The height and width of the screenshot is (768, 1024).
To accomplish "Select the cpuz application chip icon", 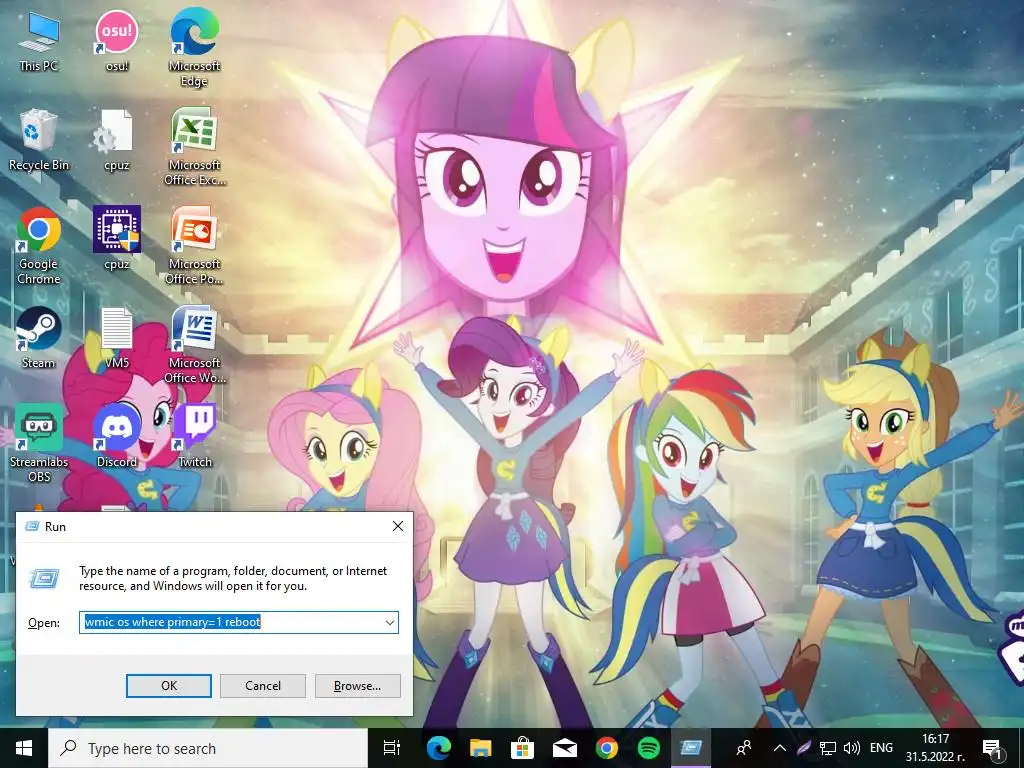I will coord(116,238).
